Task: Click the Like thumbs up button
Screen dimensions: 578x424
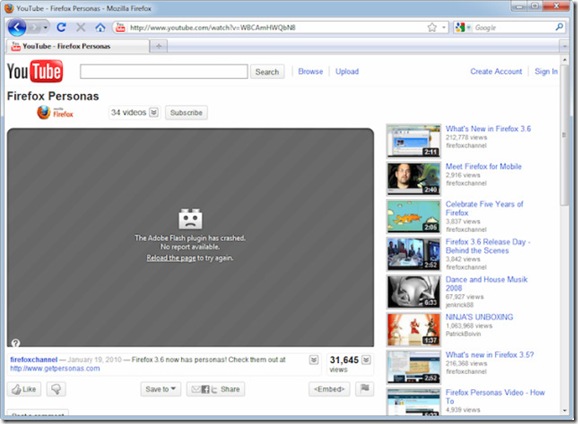Action: (x=24, y=389)
